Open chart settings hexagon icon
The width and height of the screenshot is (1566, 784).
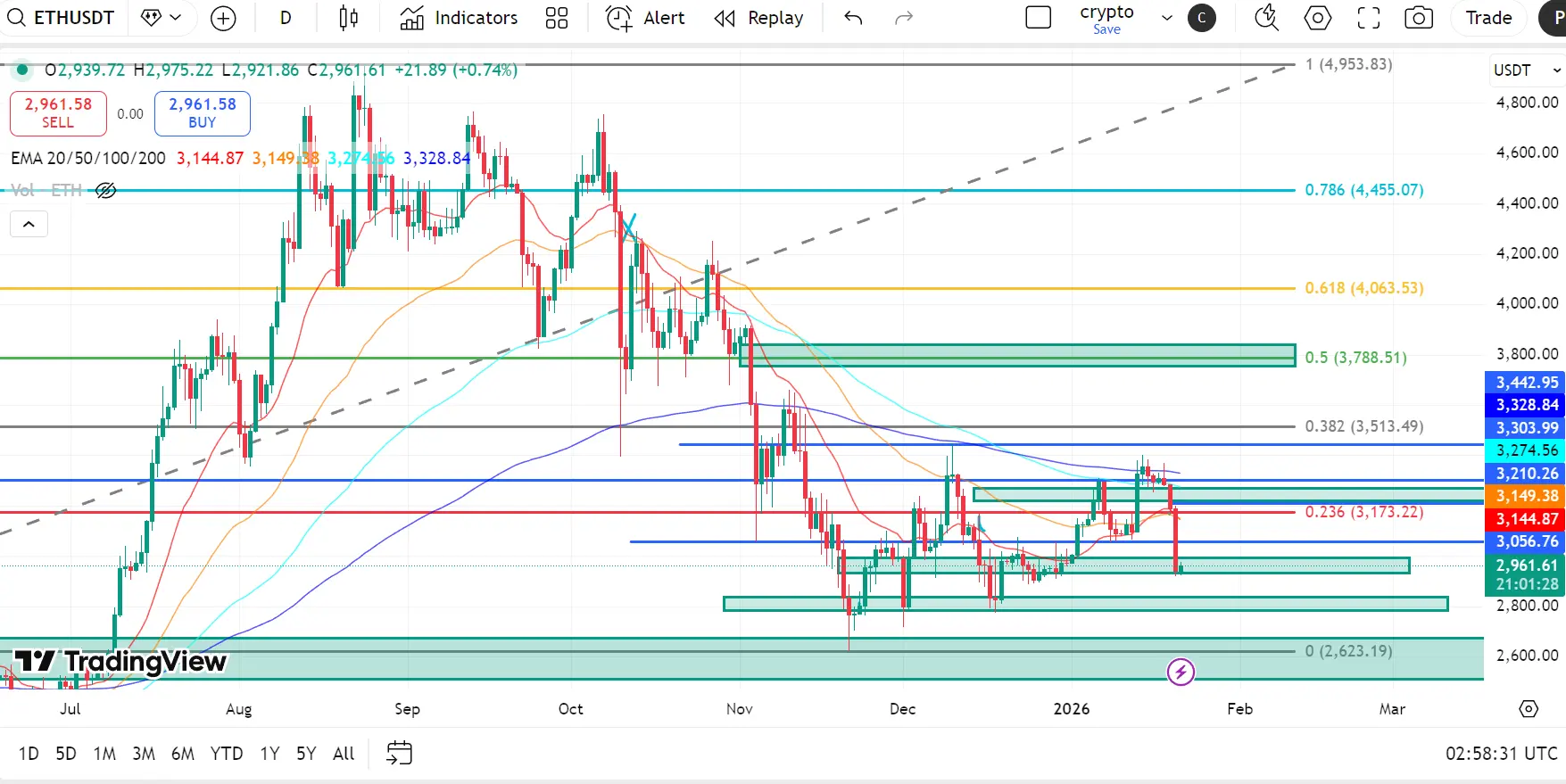[x=1317, y=18]
